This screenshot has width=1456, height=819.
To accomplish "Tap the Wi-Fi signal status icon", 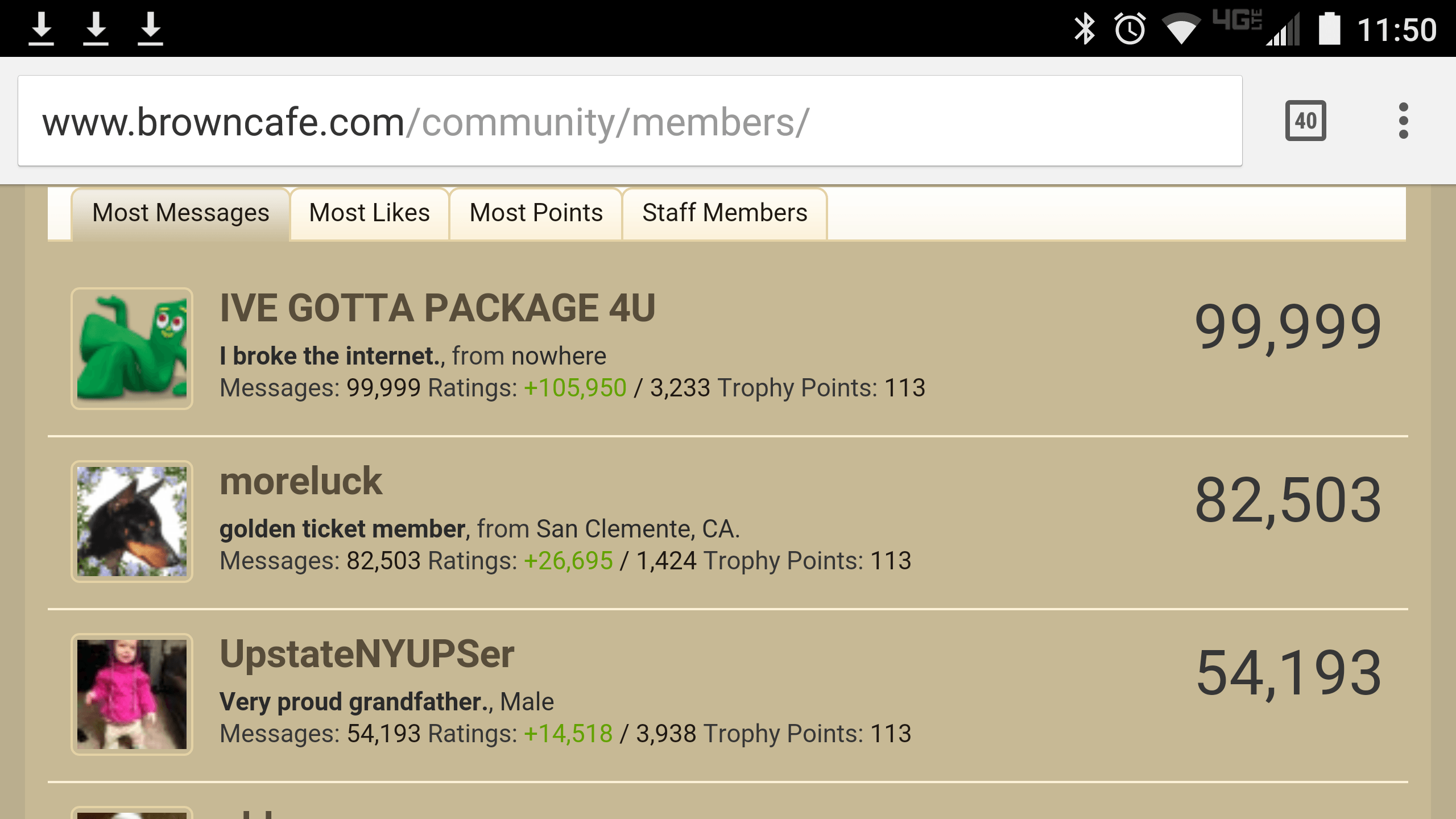I will click(1181, 28).
